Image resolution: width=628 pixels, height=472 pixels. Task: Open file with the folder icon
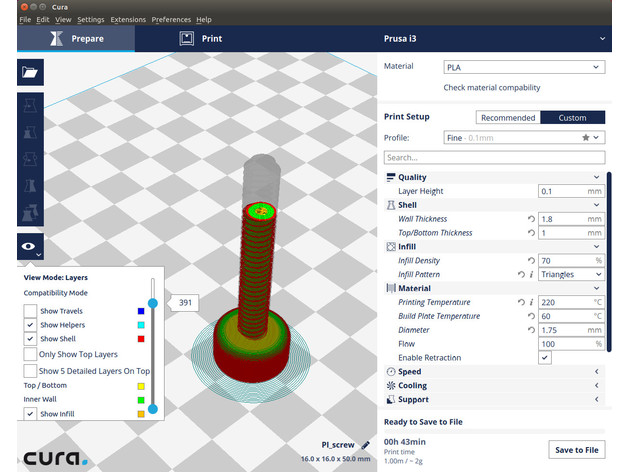point(30,73)
